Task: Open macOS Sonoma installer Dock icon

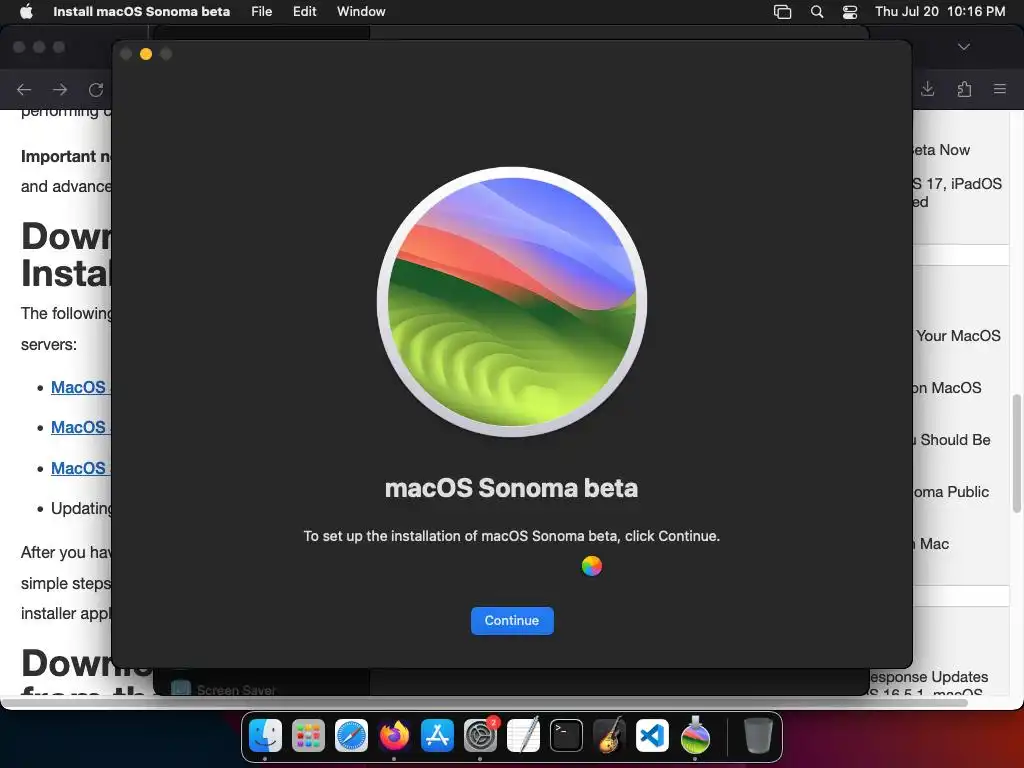Action: point(695,735)
